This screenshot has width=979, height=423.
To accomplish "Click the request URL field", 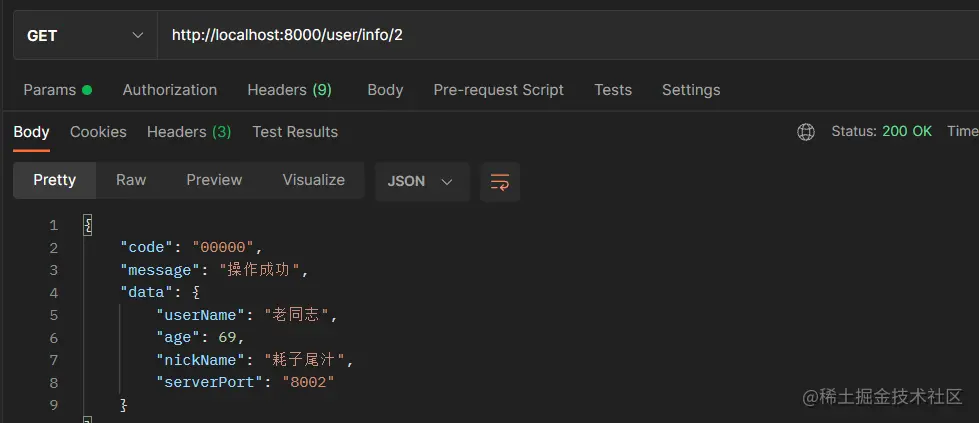I will [x=568, y=36].
